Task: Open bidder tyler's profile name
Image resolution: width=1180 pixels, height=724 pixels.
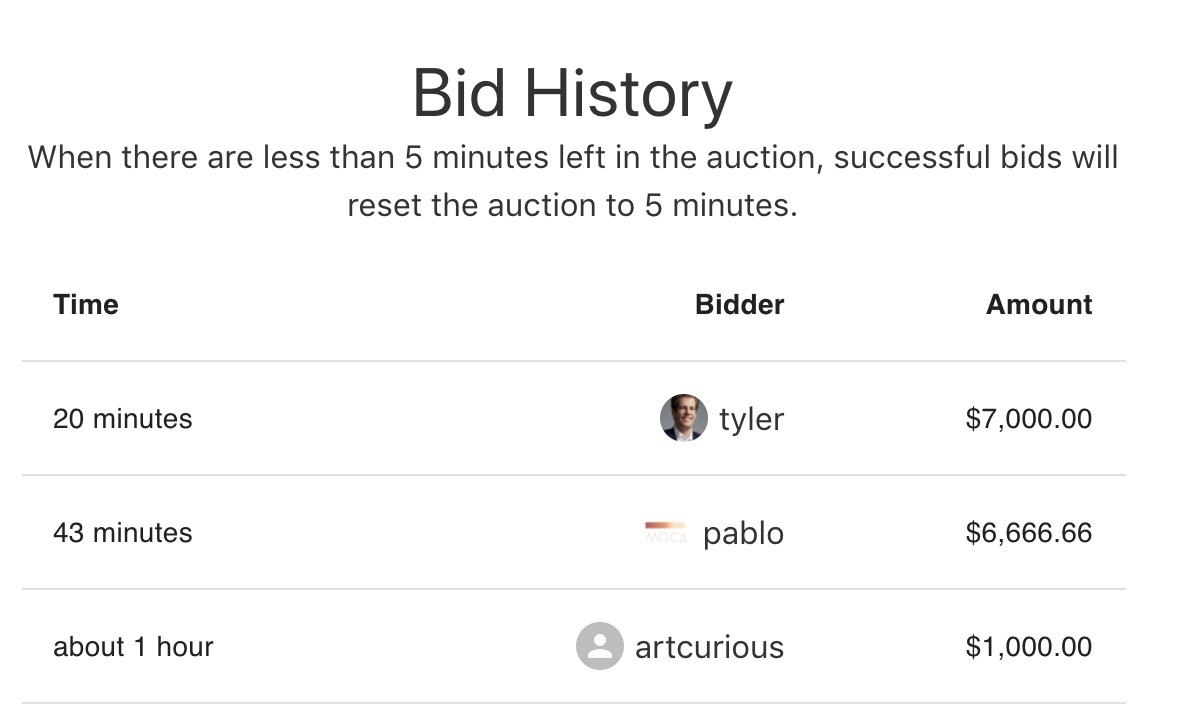Action: tap(751, 419)
